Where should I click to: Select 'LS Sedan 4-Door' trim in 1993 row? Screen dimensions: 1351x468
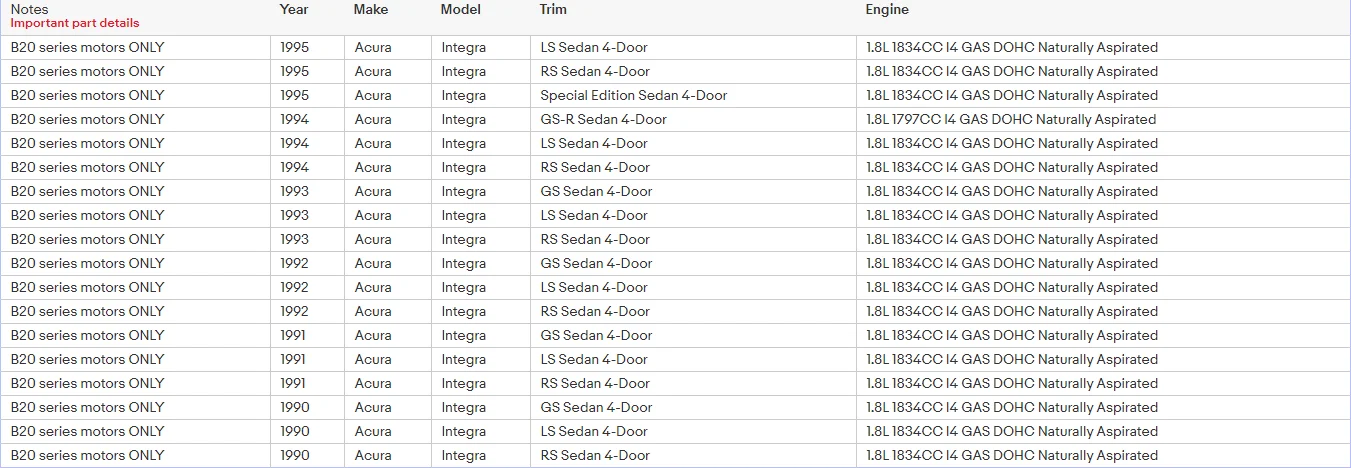pyautogui.click(x=594, y=215)
